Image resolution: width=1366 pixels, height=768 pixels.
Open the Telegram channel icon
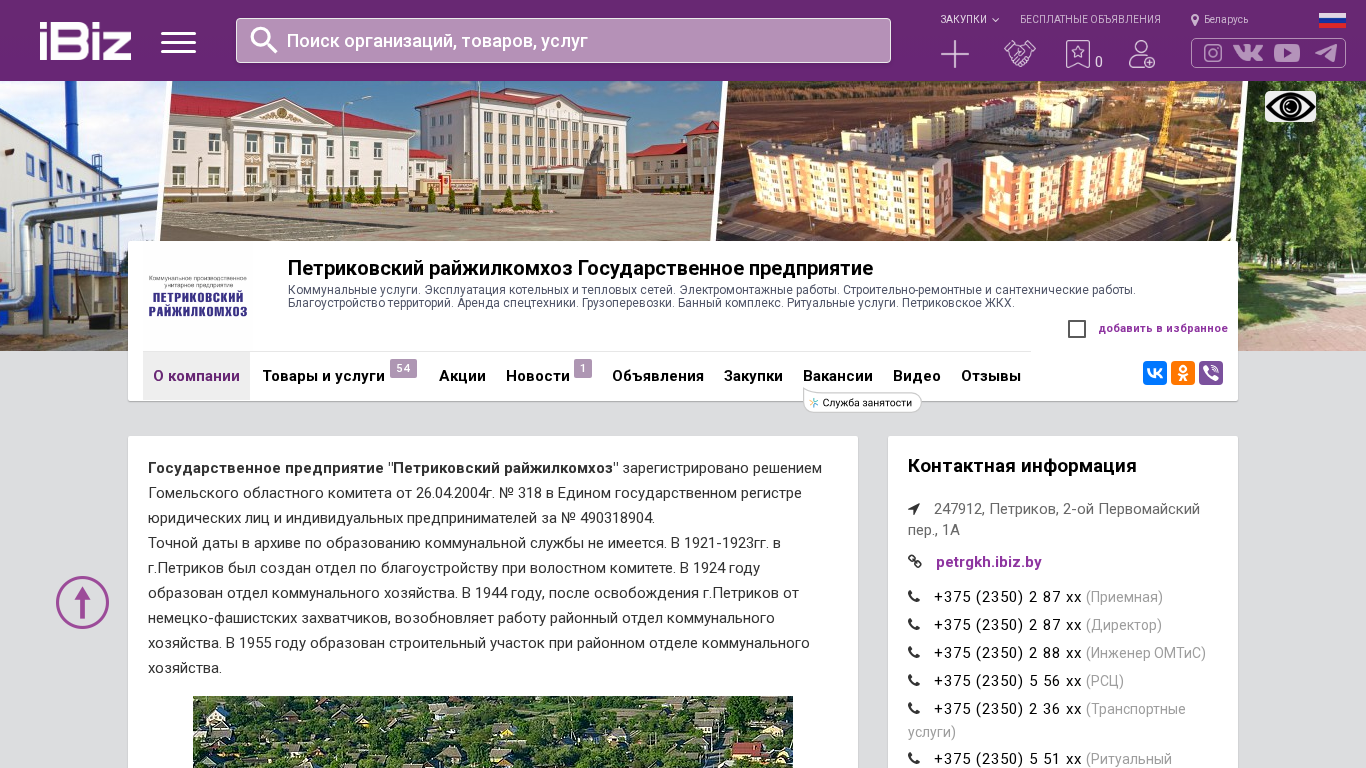point(1326,53)
